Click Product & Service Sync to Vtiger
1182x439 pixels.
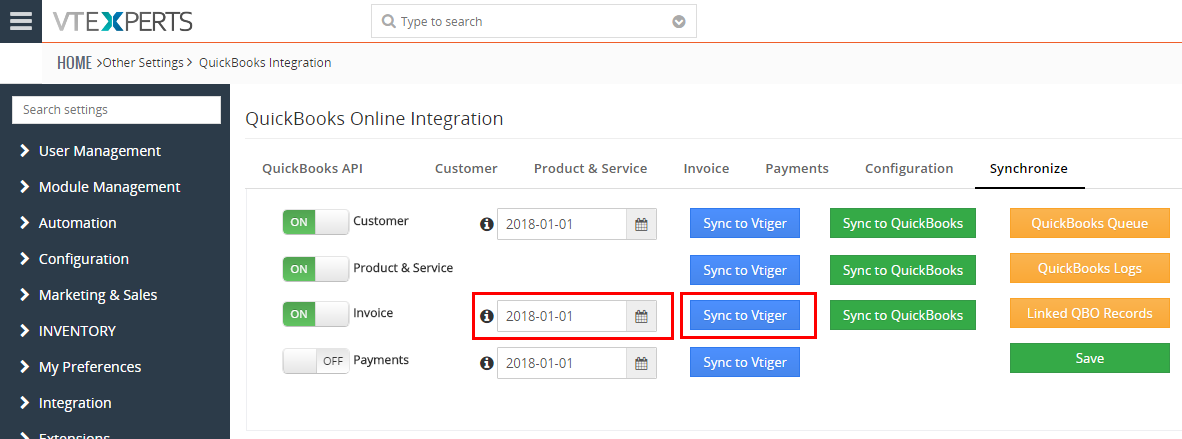(x=745, y=270)
